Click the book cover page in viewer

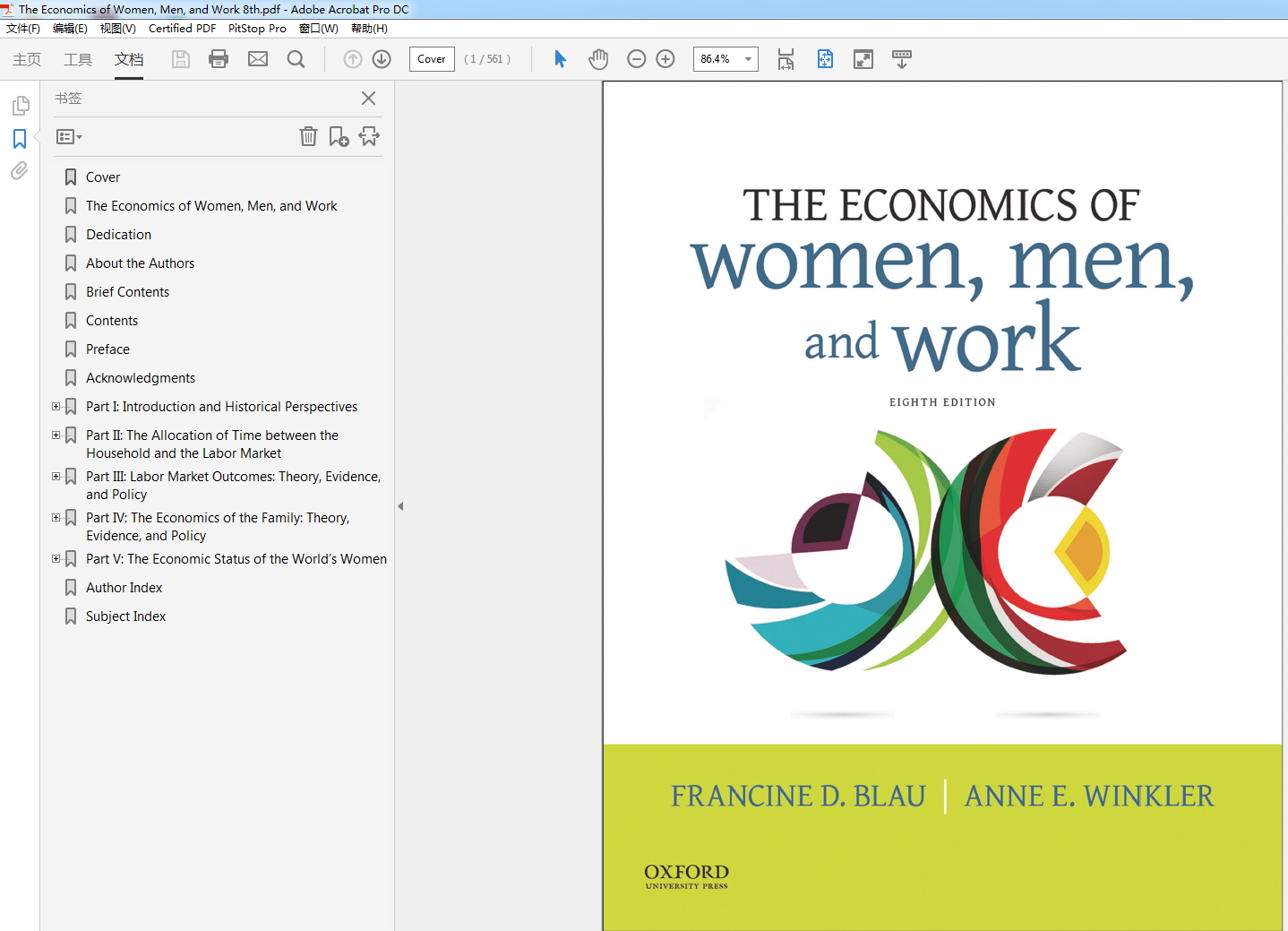[942, 506]
